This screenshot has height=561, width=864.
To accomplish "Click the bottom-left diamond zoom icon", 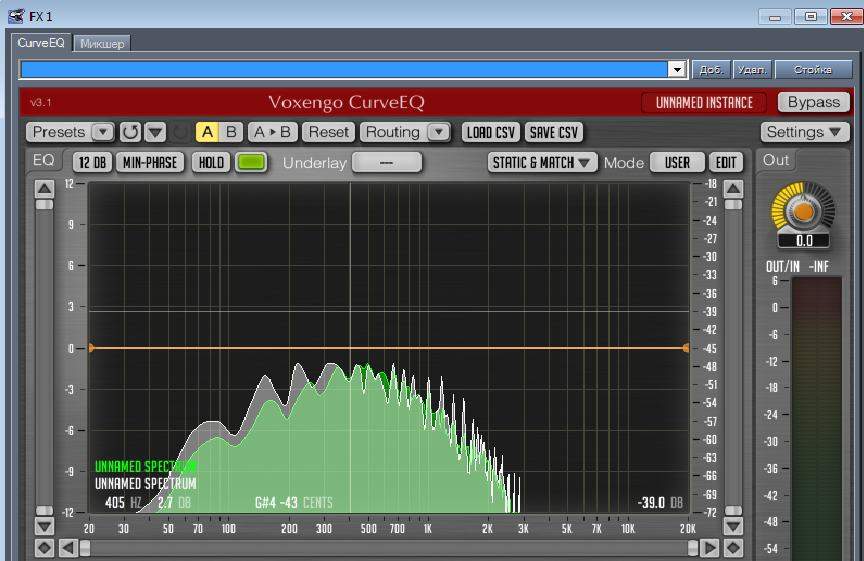I will [x=44, y=548].
